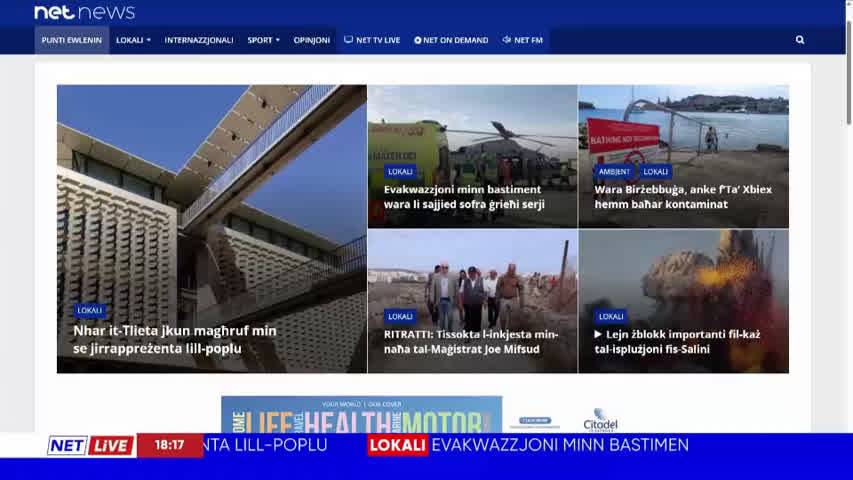Click the NET LIVE ticker logo

[x=91, y=446]
